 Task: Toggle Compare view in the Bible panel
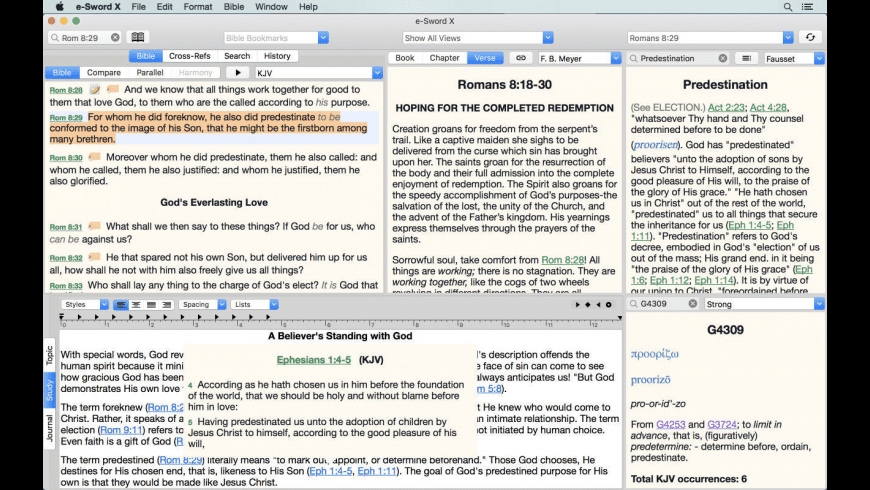(x=103, y=73)
